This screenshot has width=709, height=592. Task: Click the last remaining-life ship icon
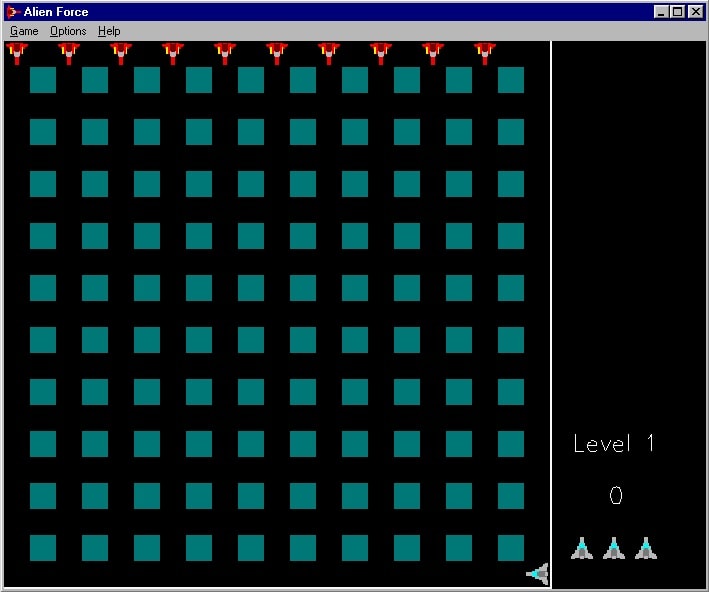click(646, 548)
